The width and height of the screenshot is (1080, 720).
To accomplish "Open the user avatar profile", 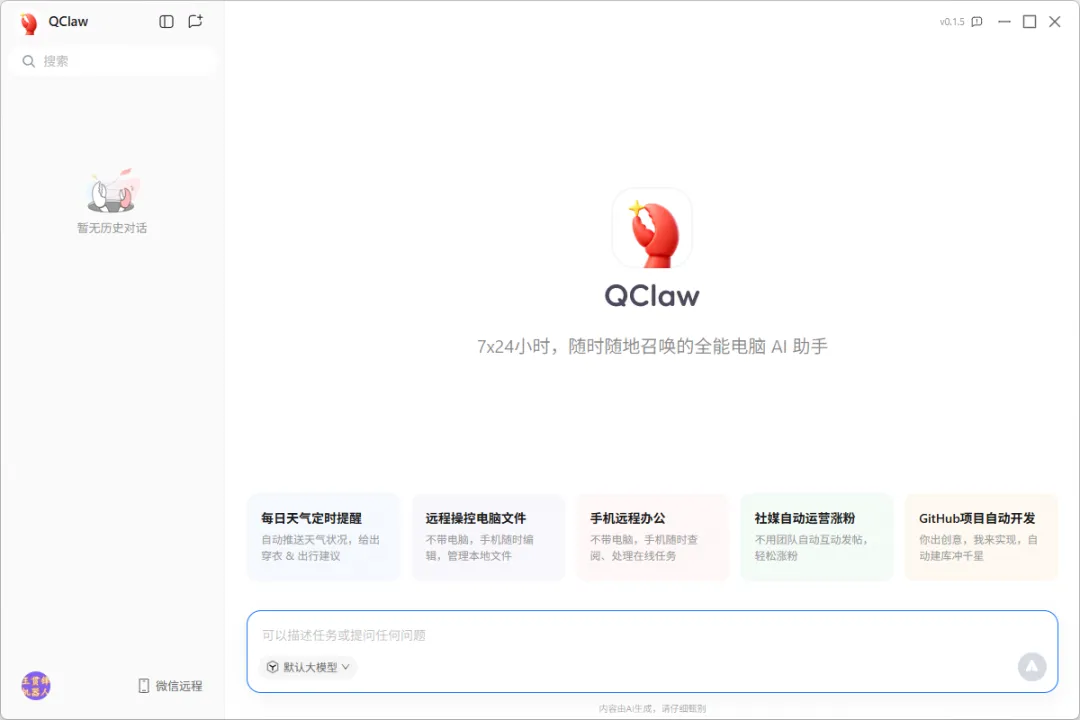I will (35, 686).
